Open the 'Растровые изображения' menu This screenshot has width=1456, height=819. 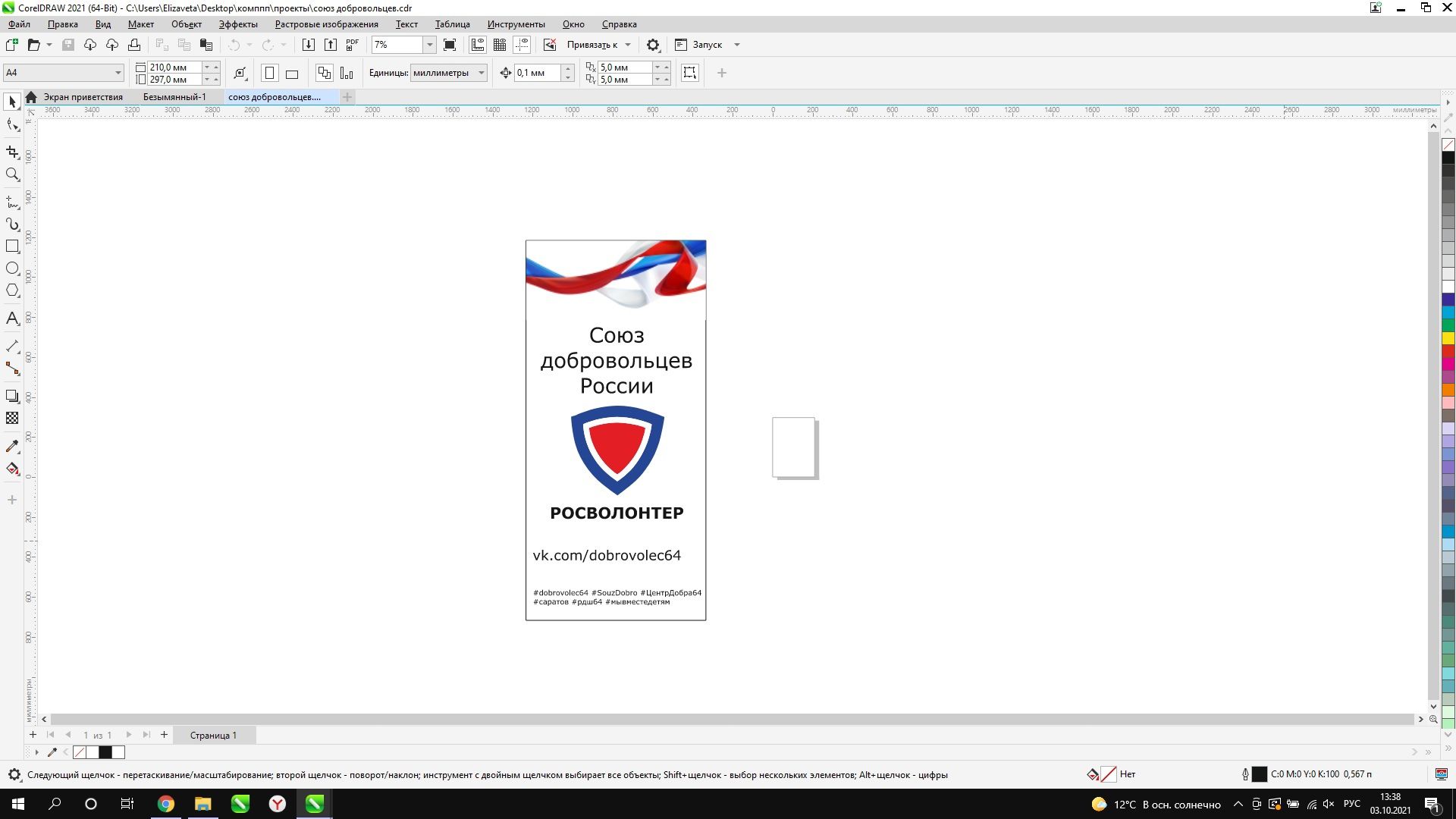[326, 24]
